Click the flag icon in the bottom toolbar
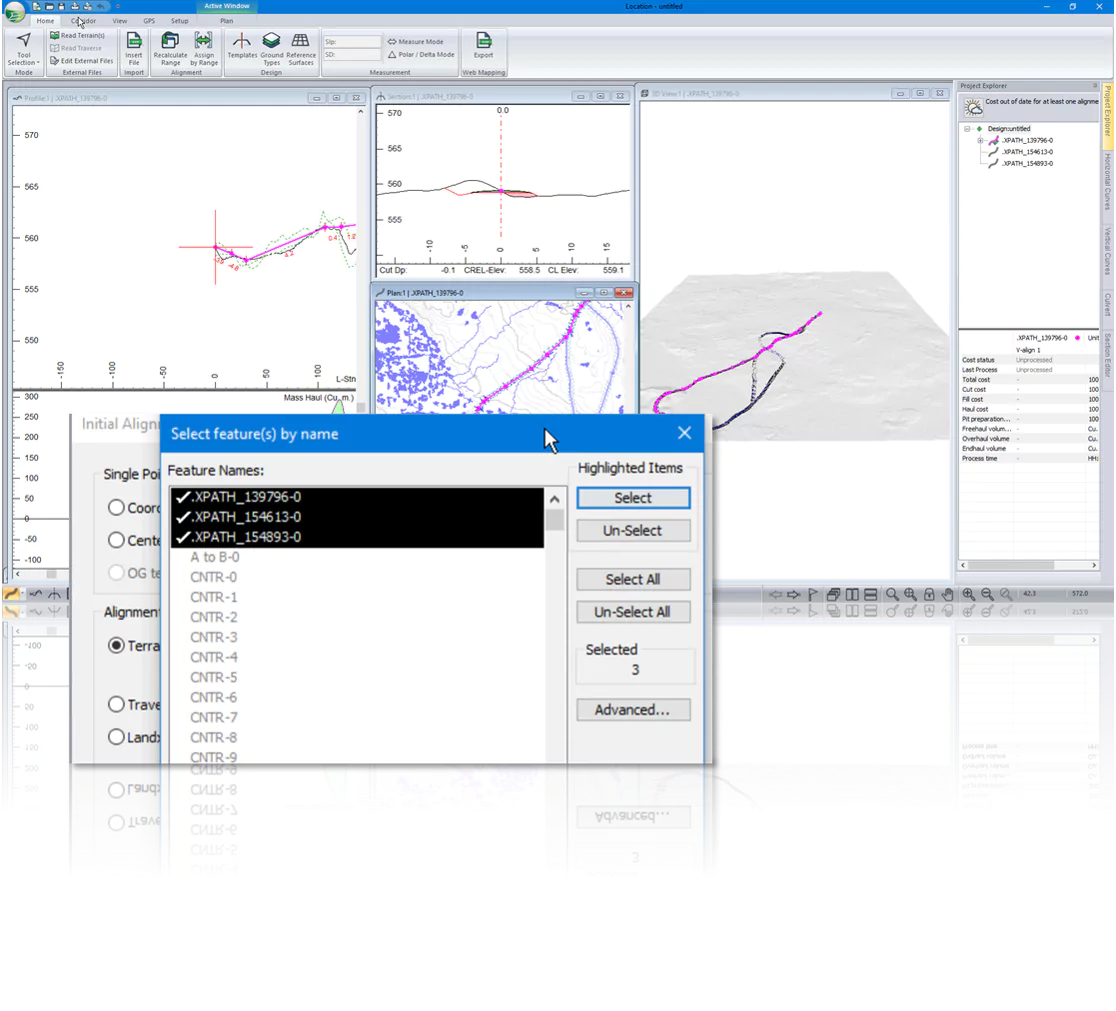This screenshot has width=1116, height=1011. pos(813,594)
